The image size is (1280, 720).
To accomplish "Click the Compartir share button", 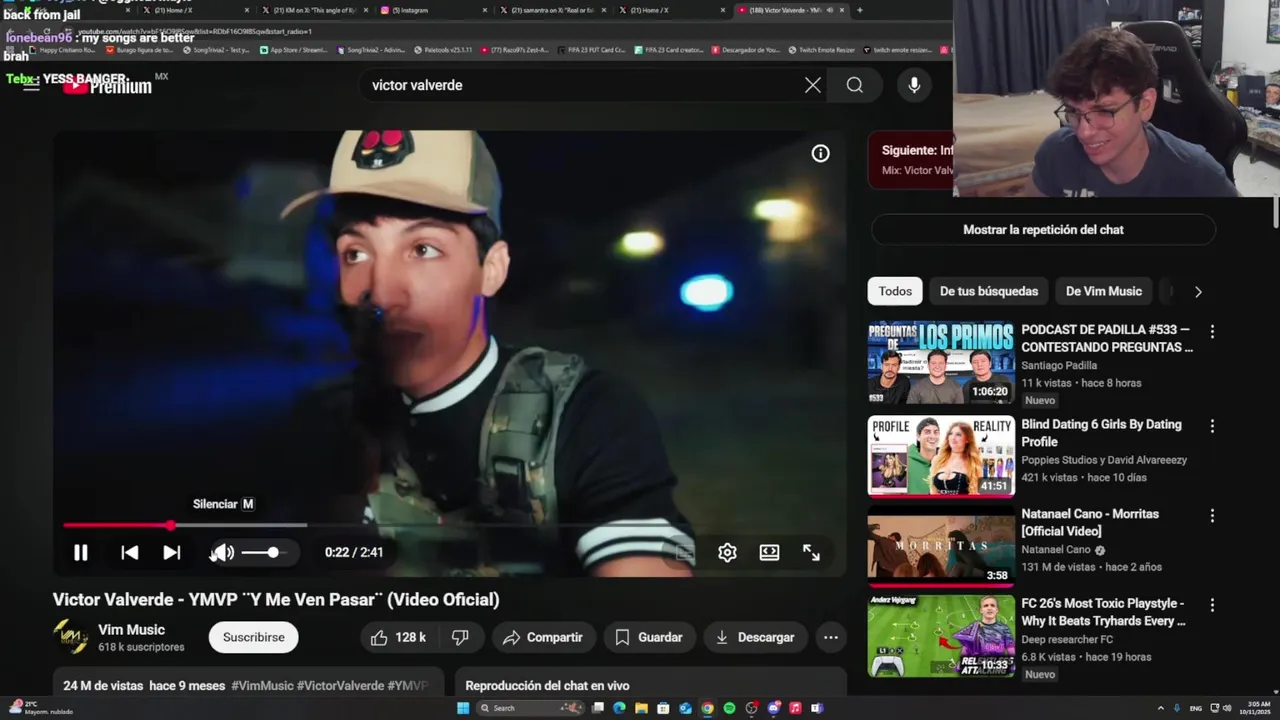I will [x=543, y=637].
